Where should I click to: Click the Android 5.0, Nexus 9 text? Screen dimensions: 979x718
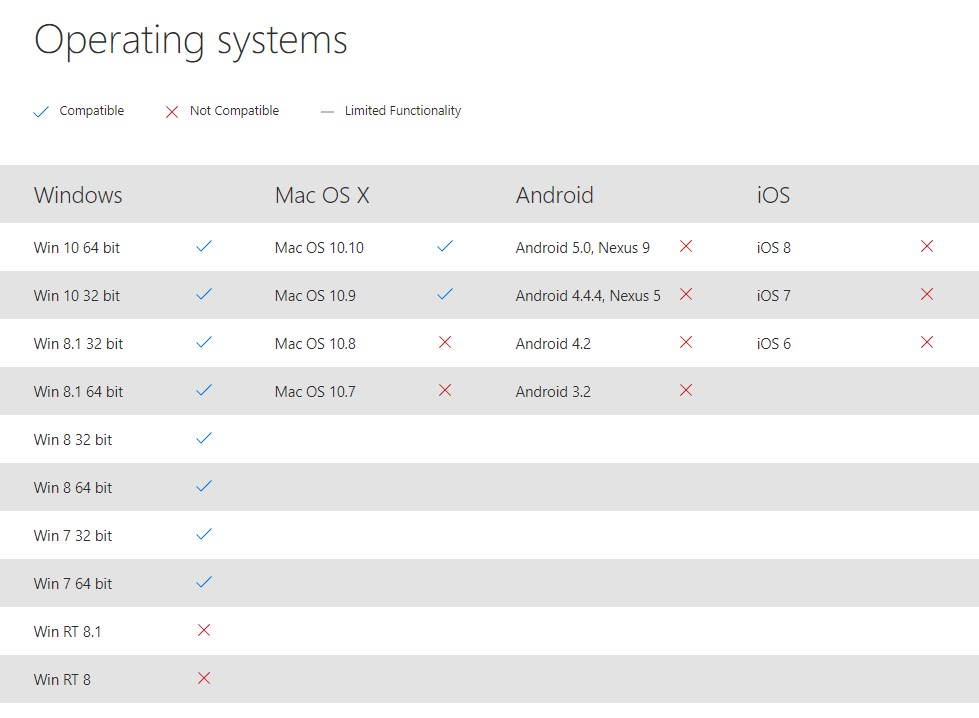tap(583, 248)
